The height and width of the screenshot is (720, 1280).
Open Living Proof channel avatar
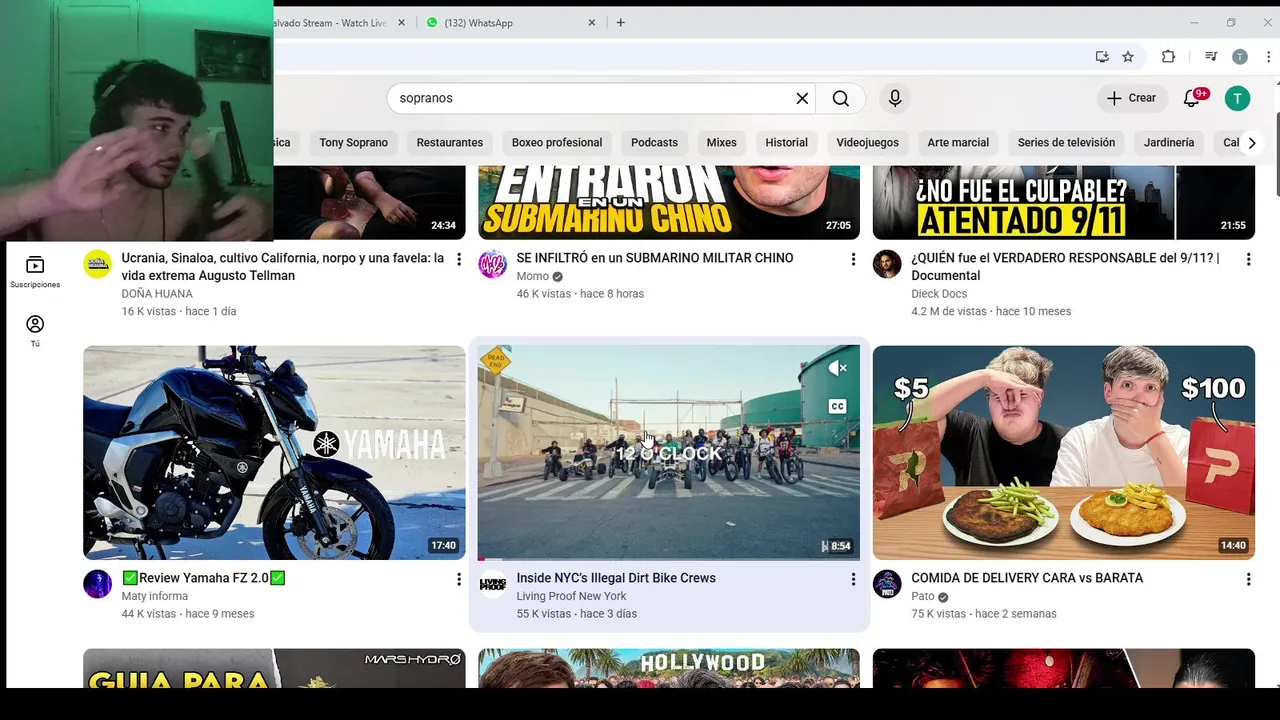click(x=492, y=584)
